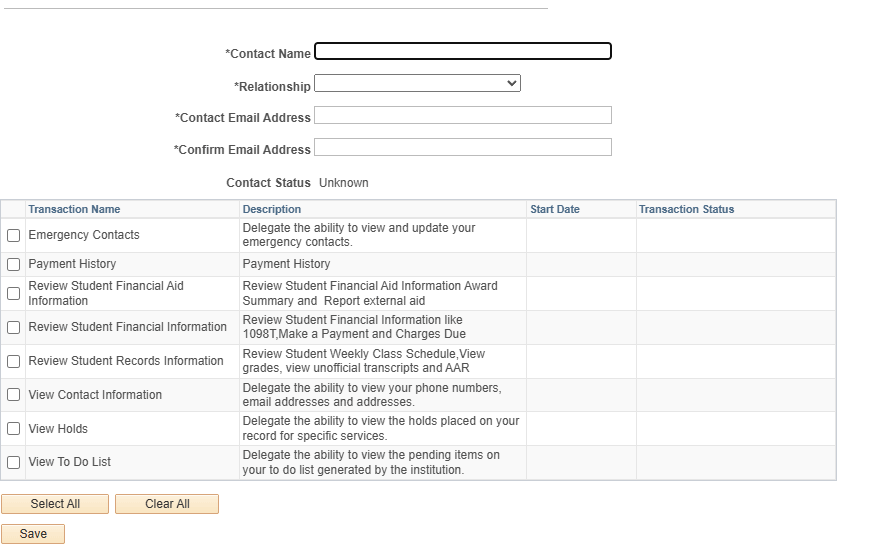Enable the View Holds checkbox

14,429
